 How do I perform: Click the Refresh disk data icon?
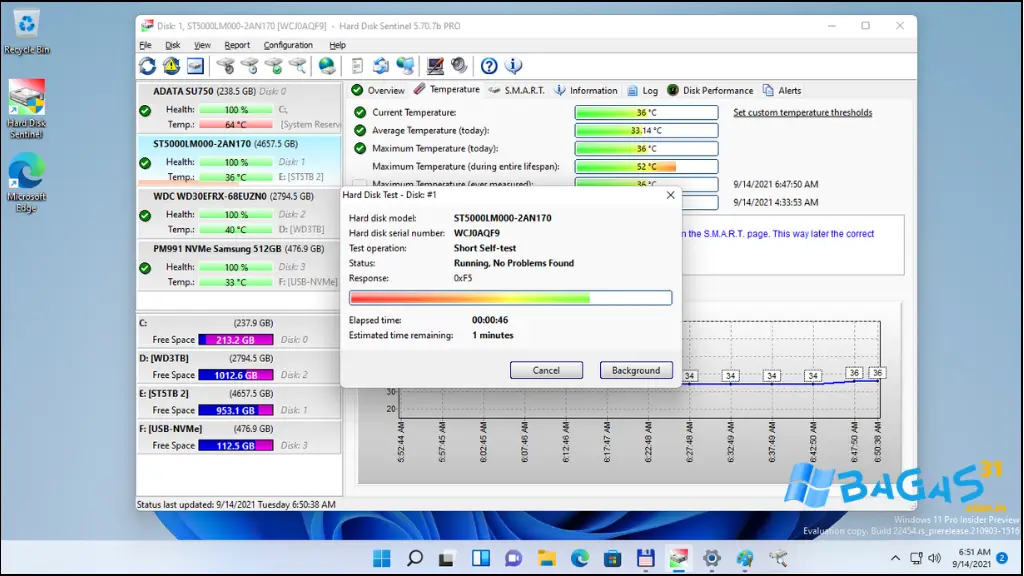click(x=148, y=65)
